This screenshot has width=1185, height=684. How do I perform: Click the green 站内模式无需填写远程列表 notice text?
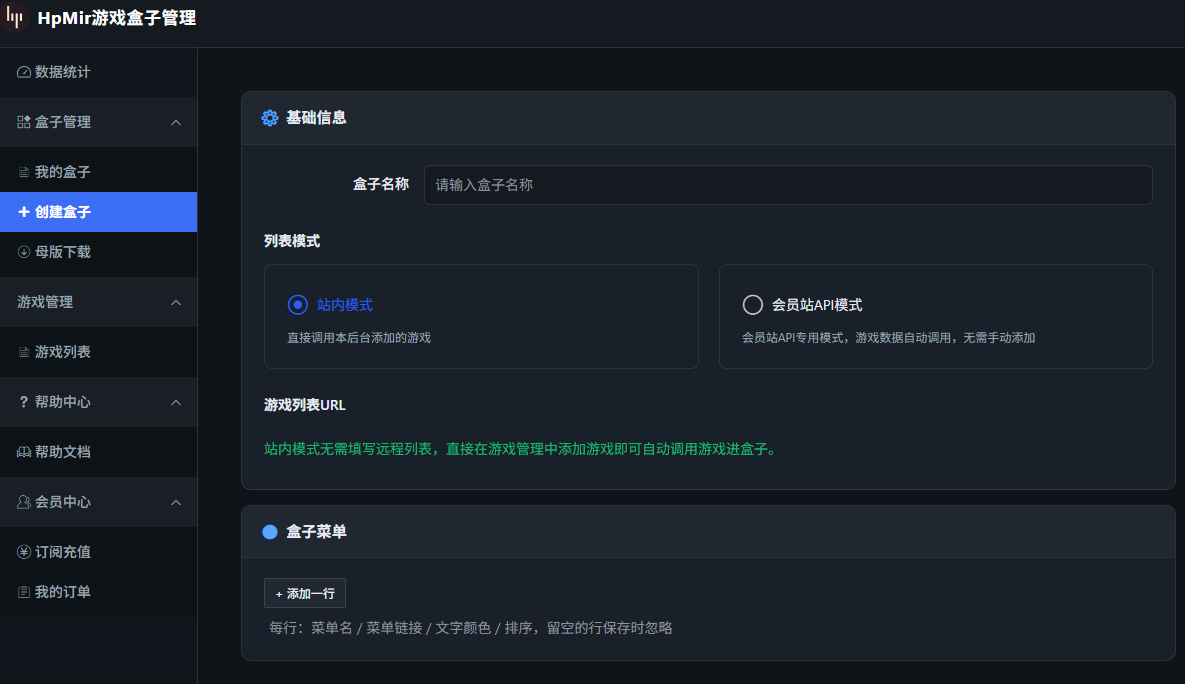coord(521,449)
